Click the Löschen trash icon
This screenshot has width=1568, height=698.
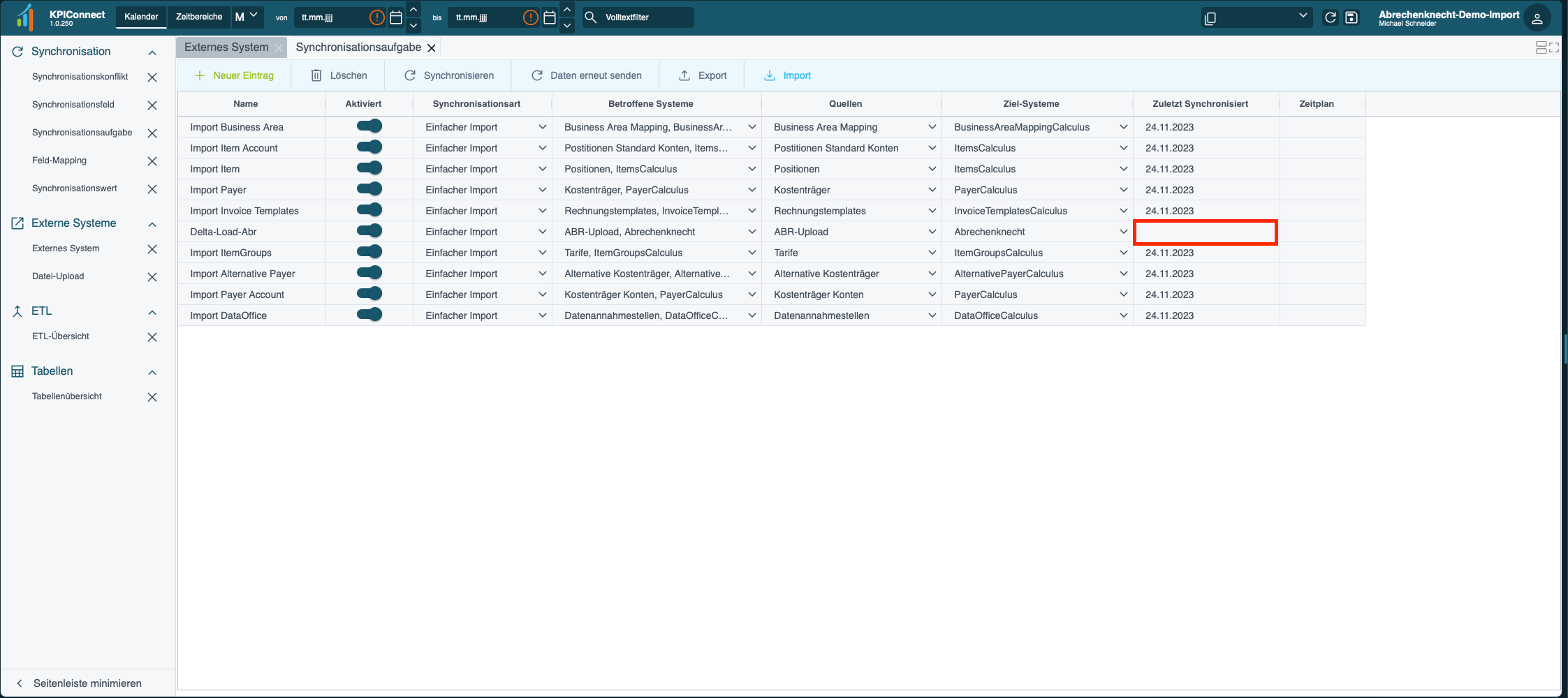(316, 75)
